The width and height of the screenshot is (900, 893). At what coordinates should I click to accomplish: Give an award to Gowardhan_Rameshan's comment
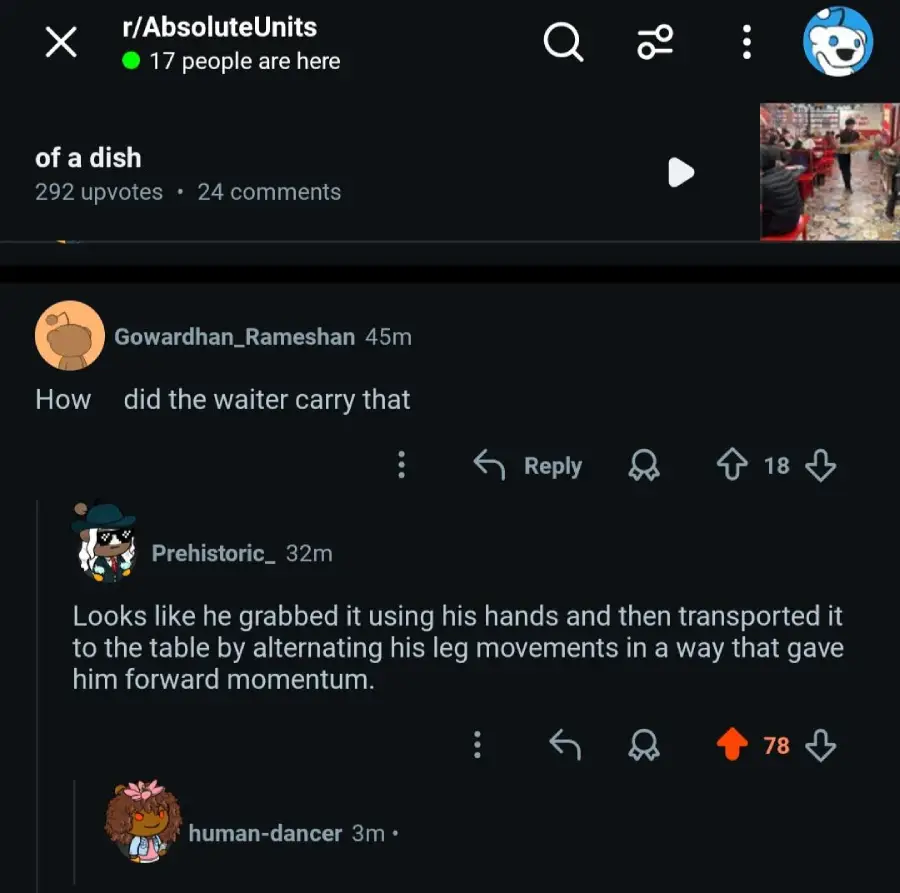(644, 465)
